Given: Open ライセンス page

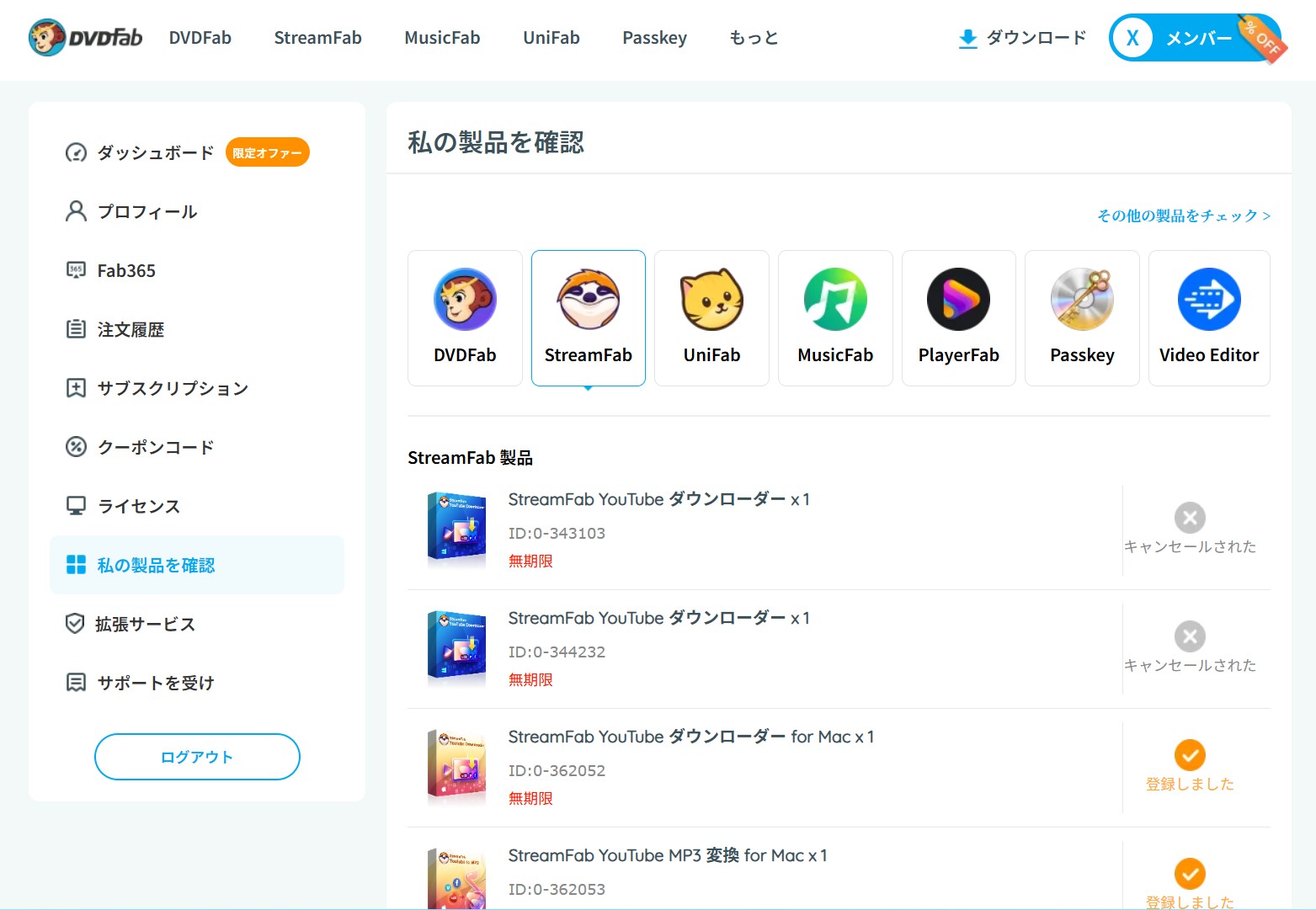Looking at the screenshot, I should point(139,506).
